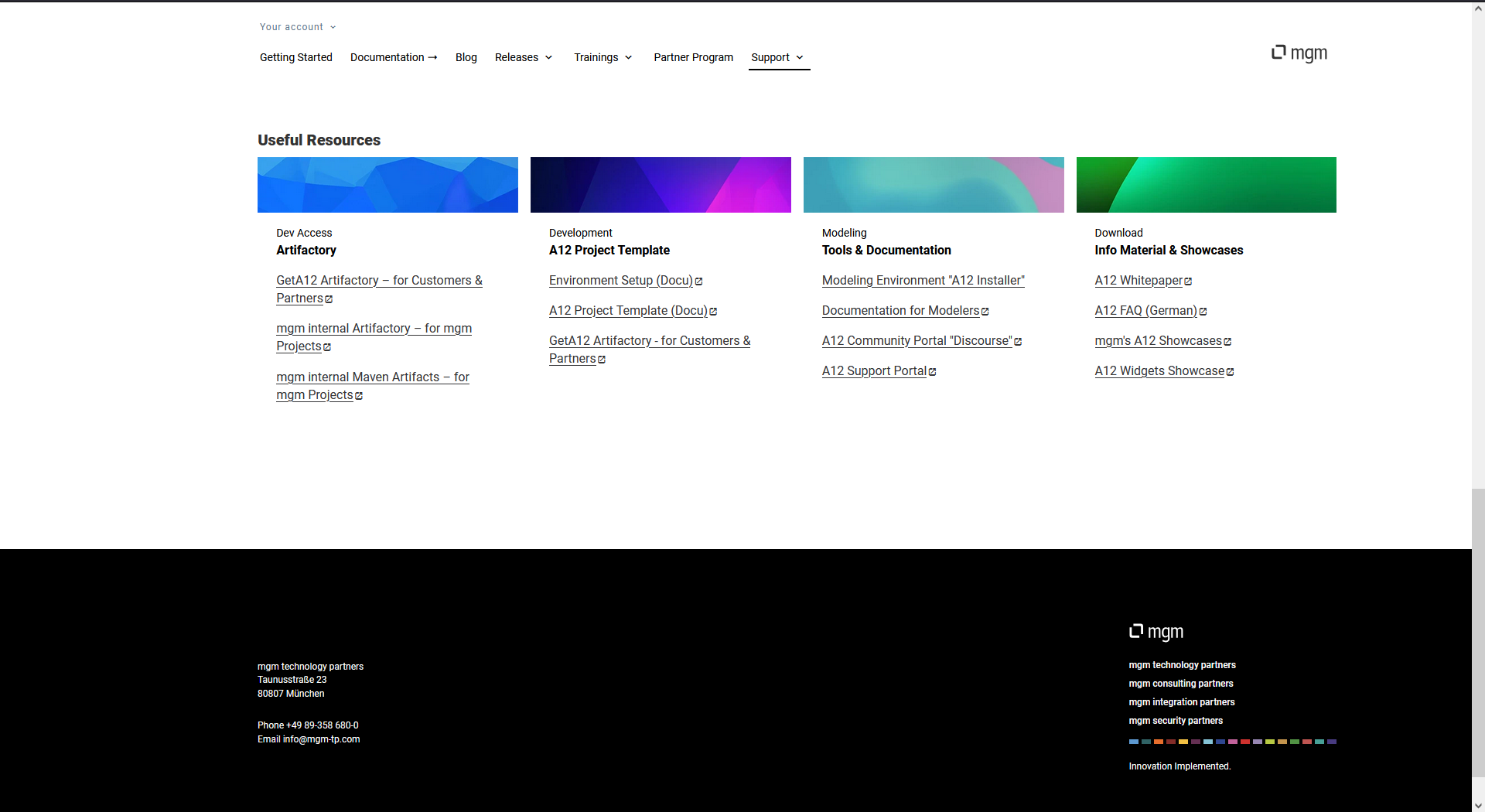Screen dimensions: 1485x812
Task: Click the blue Artifactory banner image
Action: tap(387, 185)
